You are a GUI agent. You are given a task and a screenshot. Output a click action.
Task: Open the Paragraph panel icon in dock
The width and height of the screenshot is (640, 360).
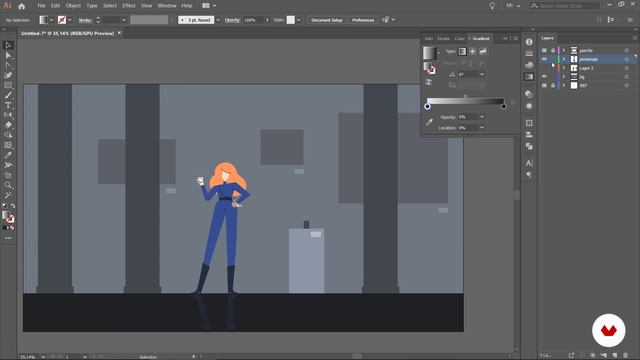(x=529, y=175)
